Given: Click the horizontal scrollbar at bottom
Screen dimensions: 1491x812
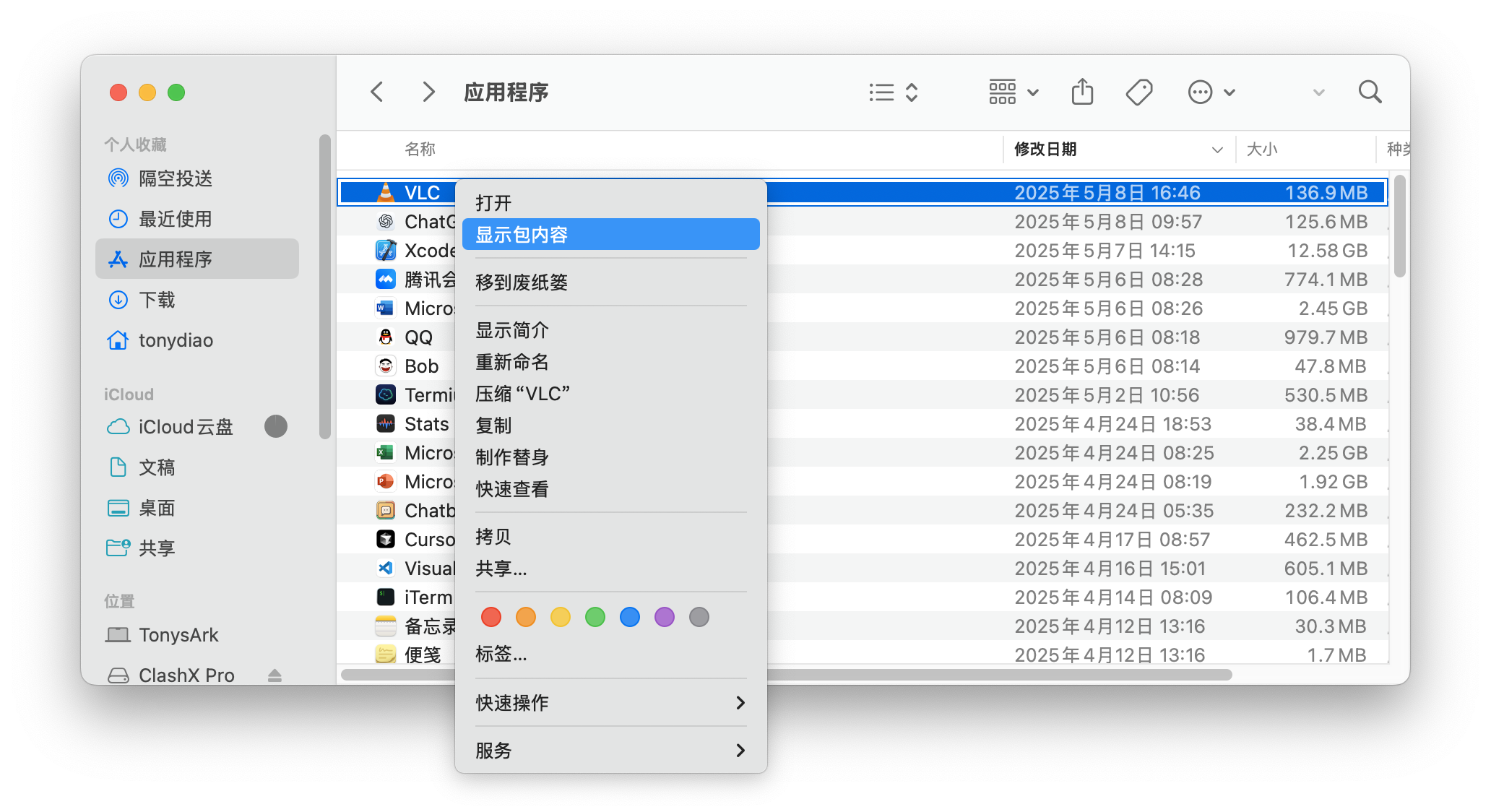Looking at the screenshot, I should coord(997,675).
